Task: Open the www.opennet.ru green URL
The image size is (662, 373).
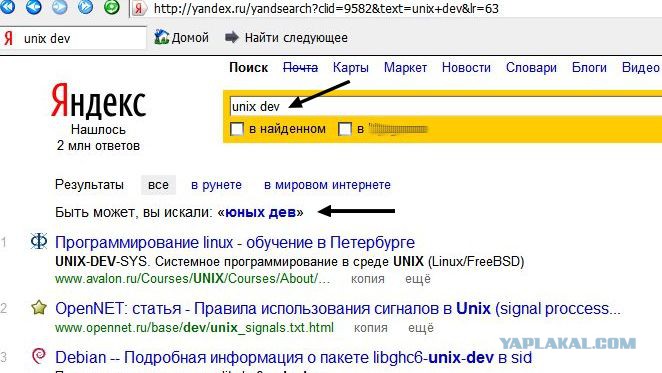Action: [x=194, y=328]
